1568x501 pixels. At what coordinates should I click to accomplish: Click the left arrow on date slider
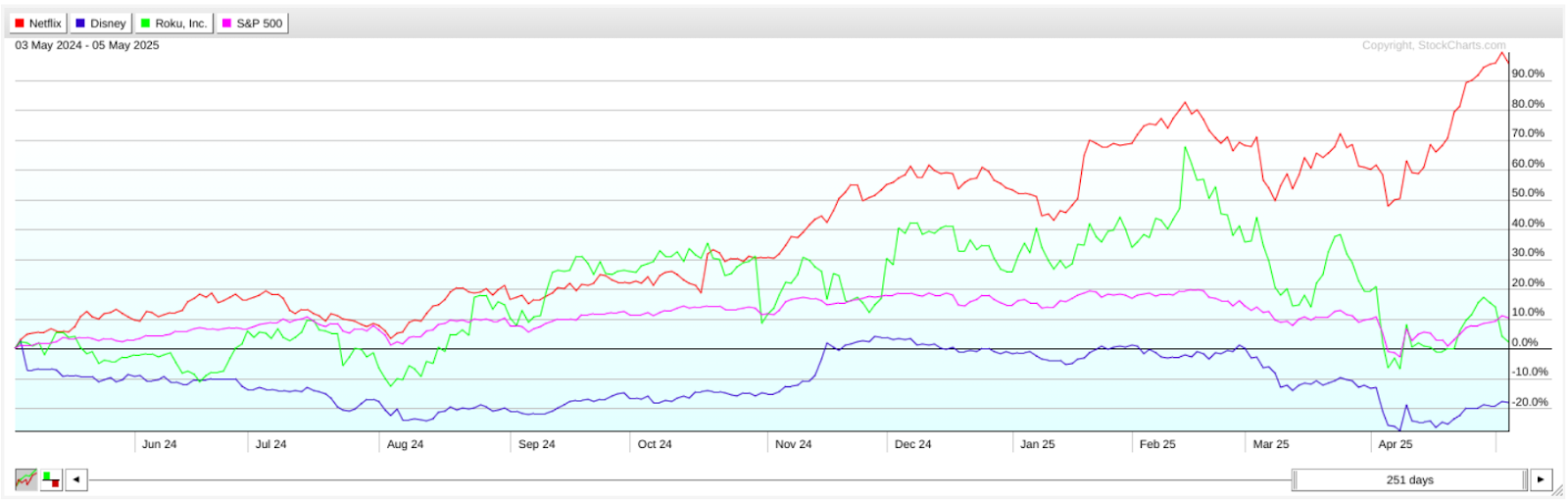point(76,479)
